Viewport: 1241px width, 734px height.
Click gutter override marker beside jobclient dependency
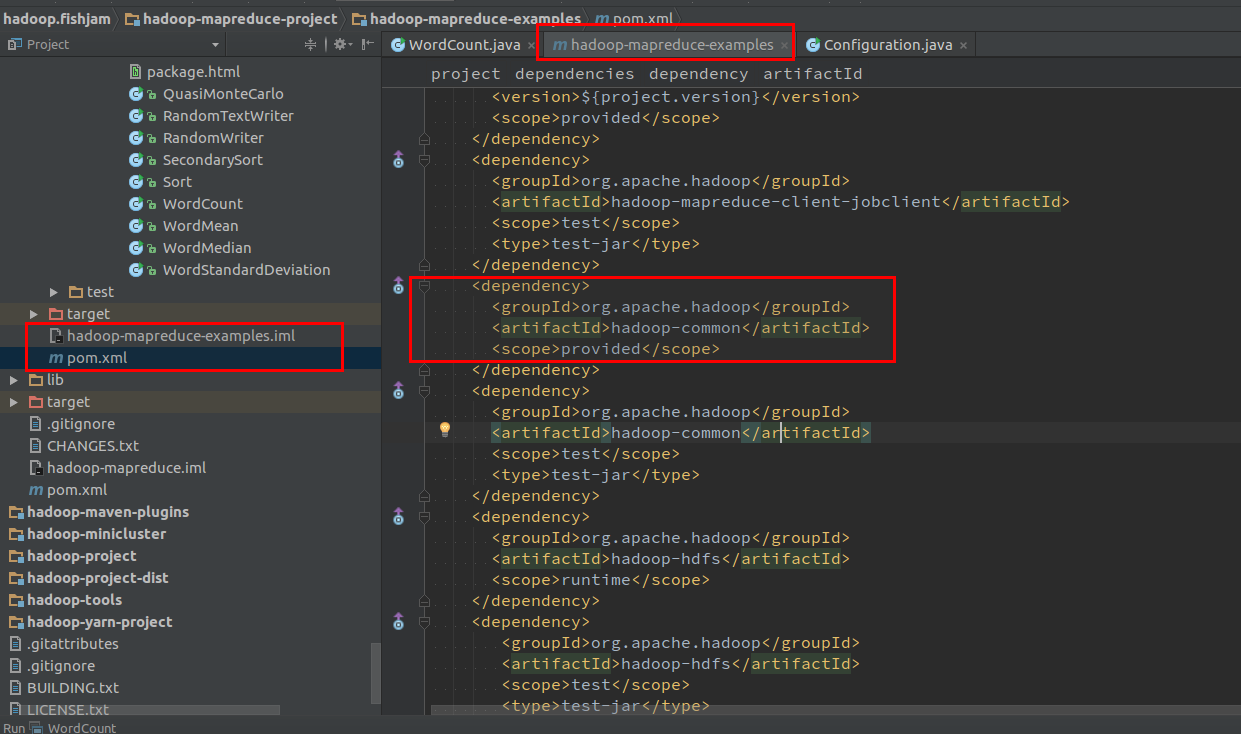click(398, 160)
